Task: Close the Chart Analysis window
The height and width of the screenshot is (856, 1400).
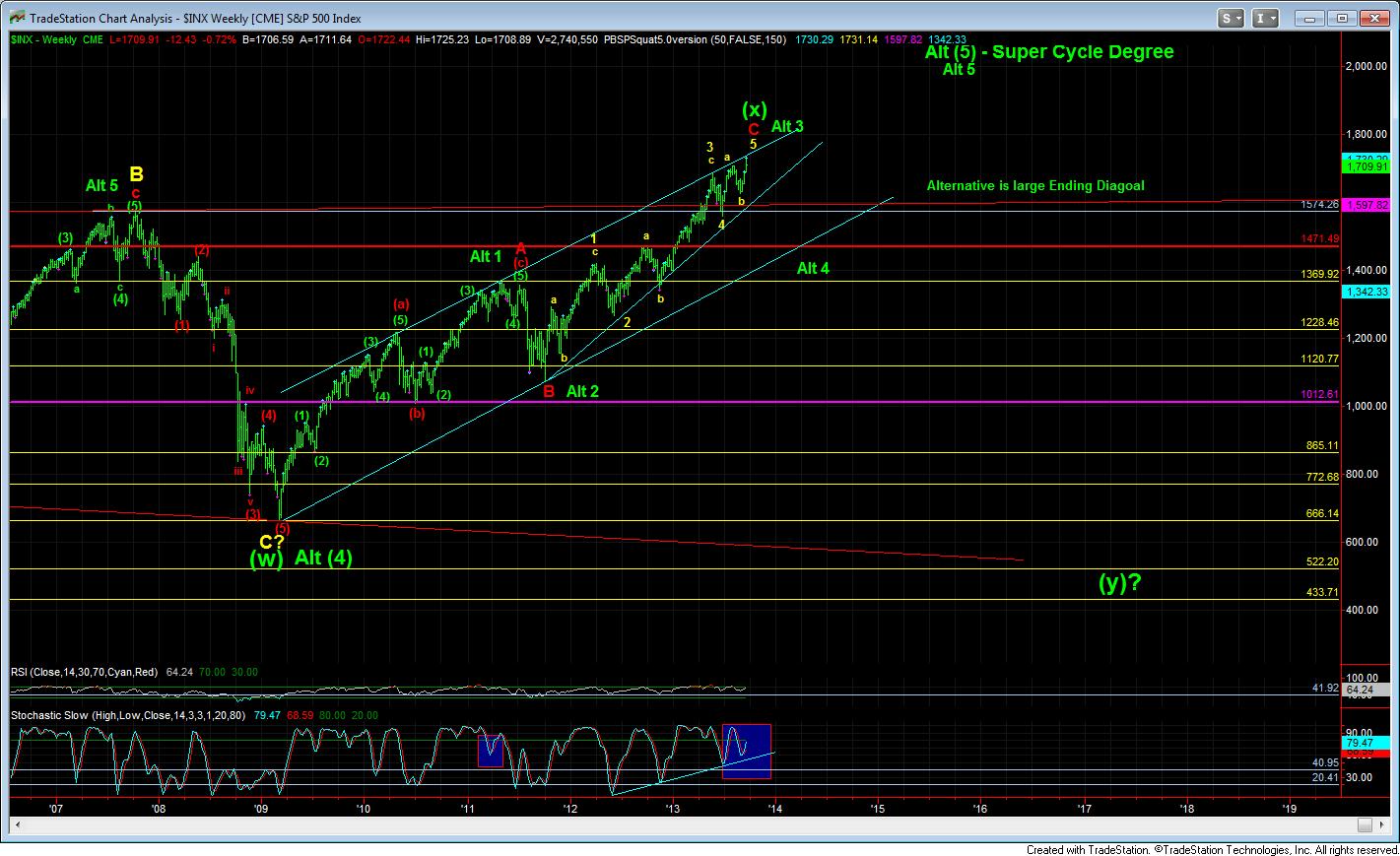Action: click(x=1372, y=18)
